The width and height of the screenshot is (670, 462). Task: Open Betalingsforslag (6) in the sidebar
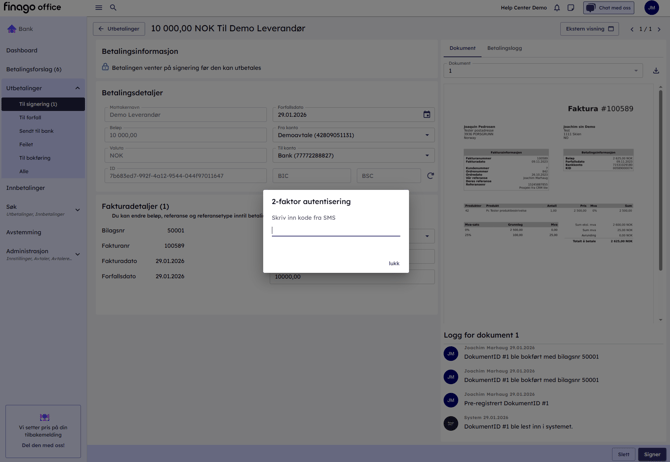(x=34, y=69)
